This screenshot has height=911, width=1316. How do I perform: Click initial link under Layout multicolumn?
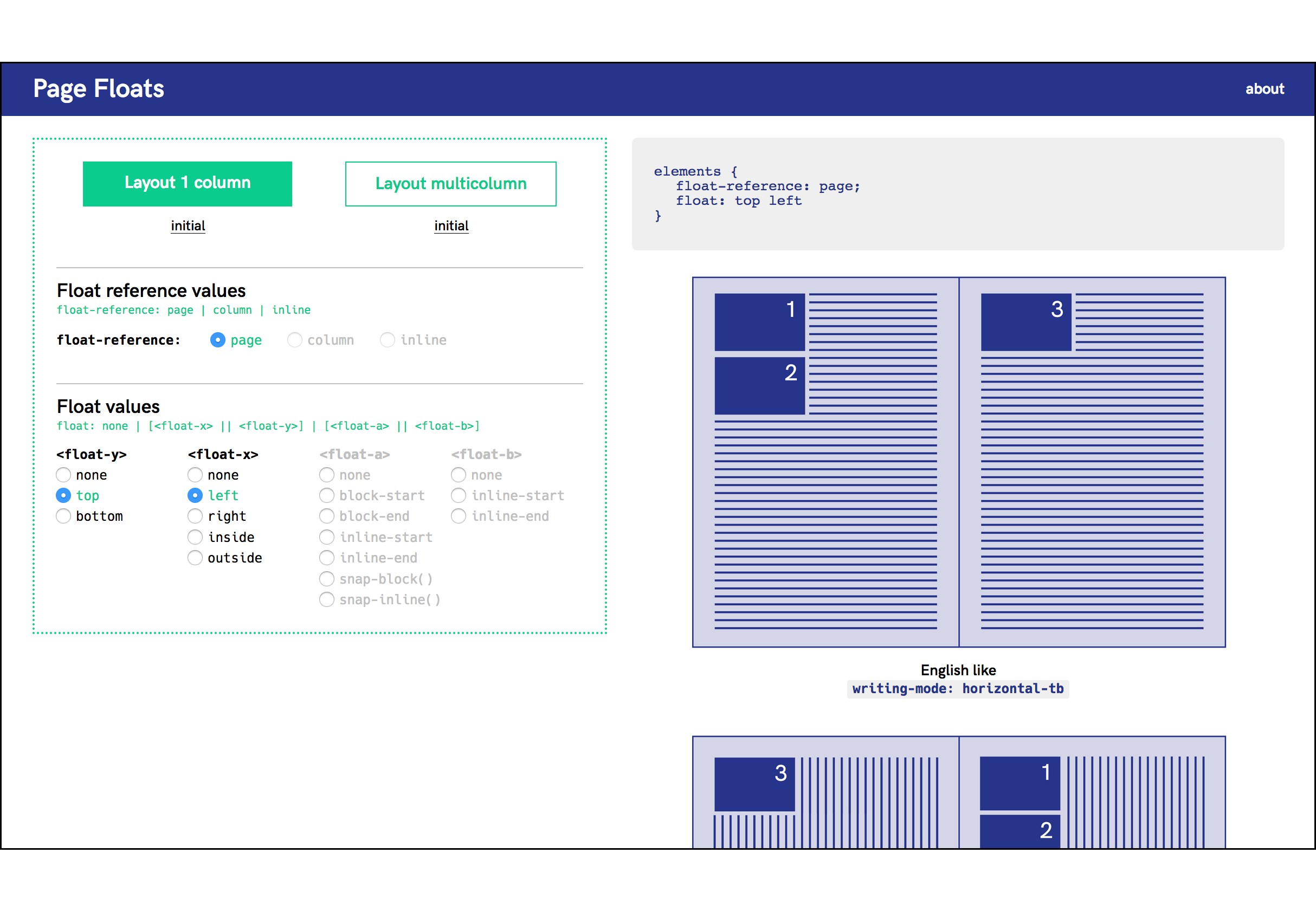tap(451, 226)
